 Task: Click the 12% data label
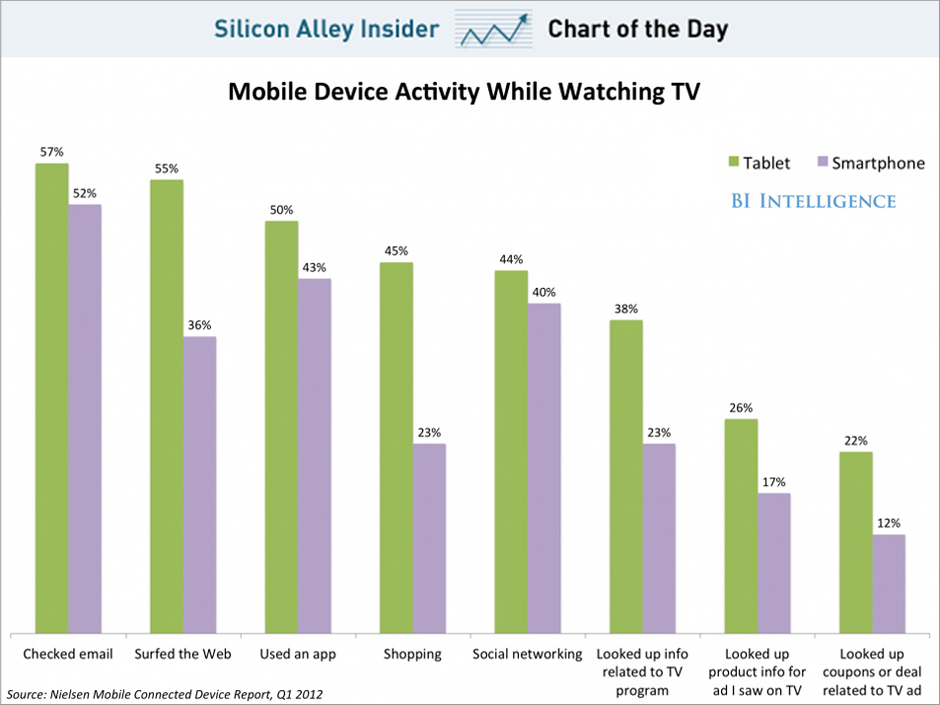tap(889, 523)
